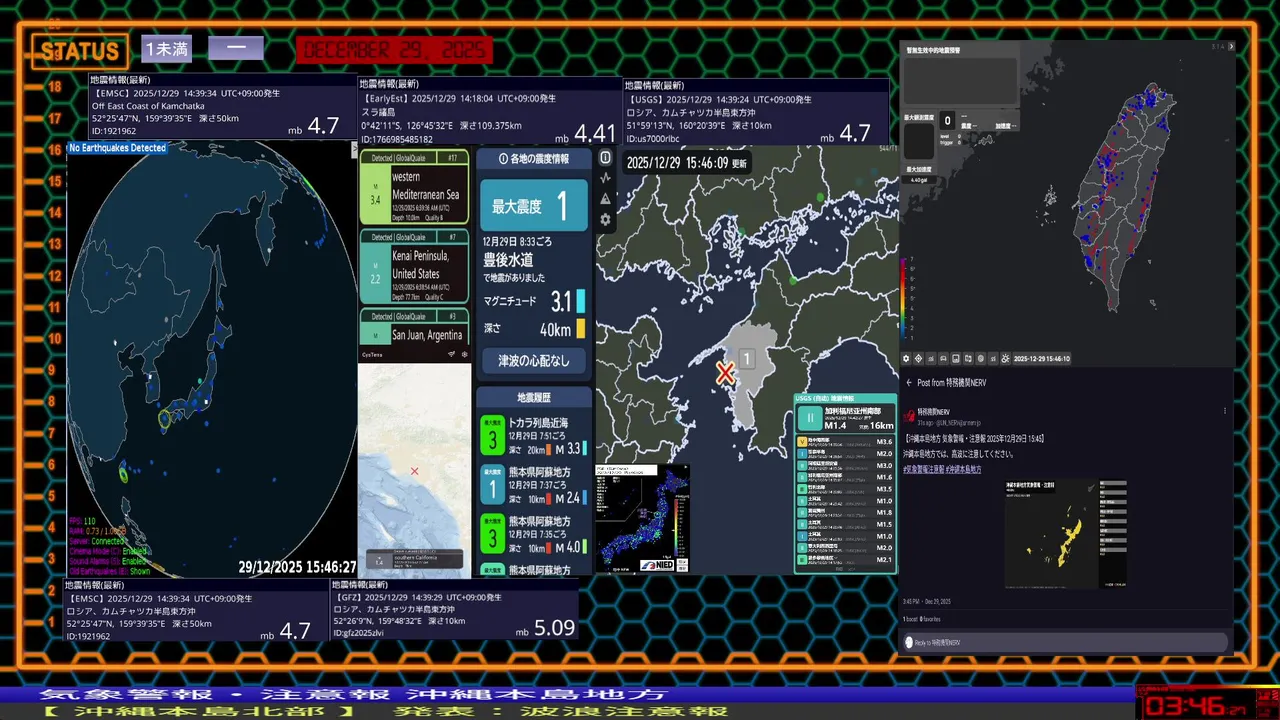Click the EarlyEst スラ諸島 earthquake info panel

click(x=490, y=112)
